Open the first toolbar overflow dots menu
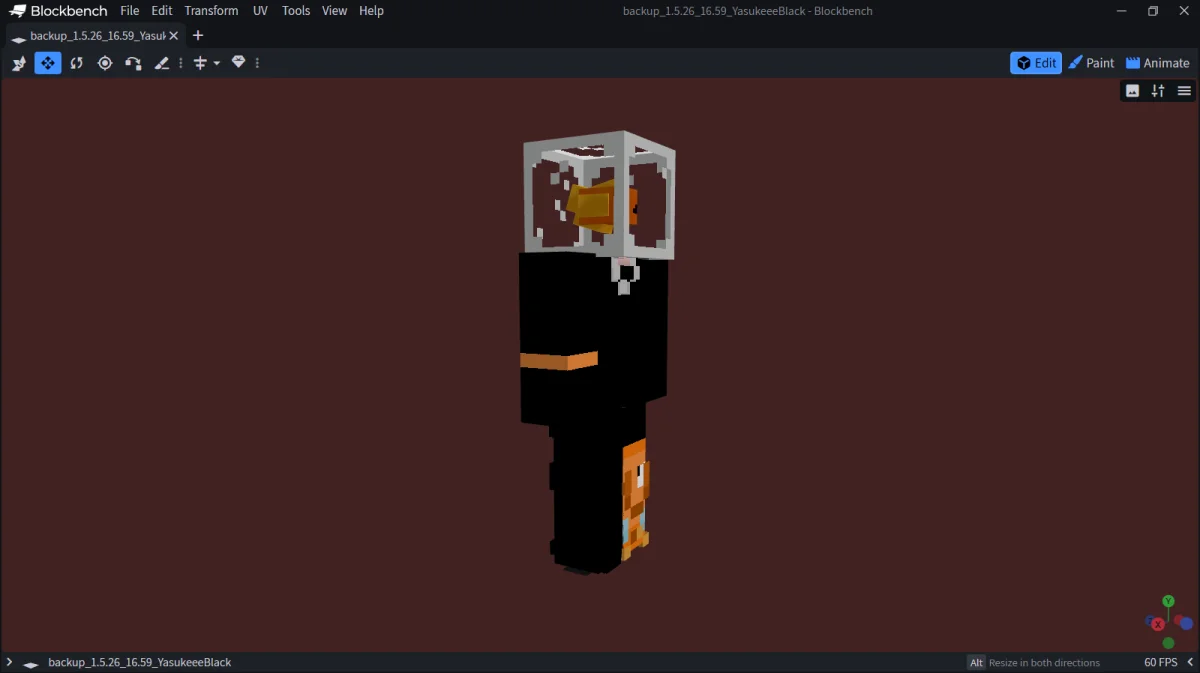The height and width of the screenshot is (673, 1200). pyautogui.click(x=181, y=63)
